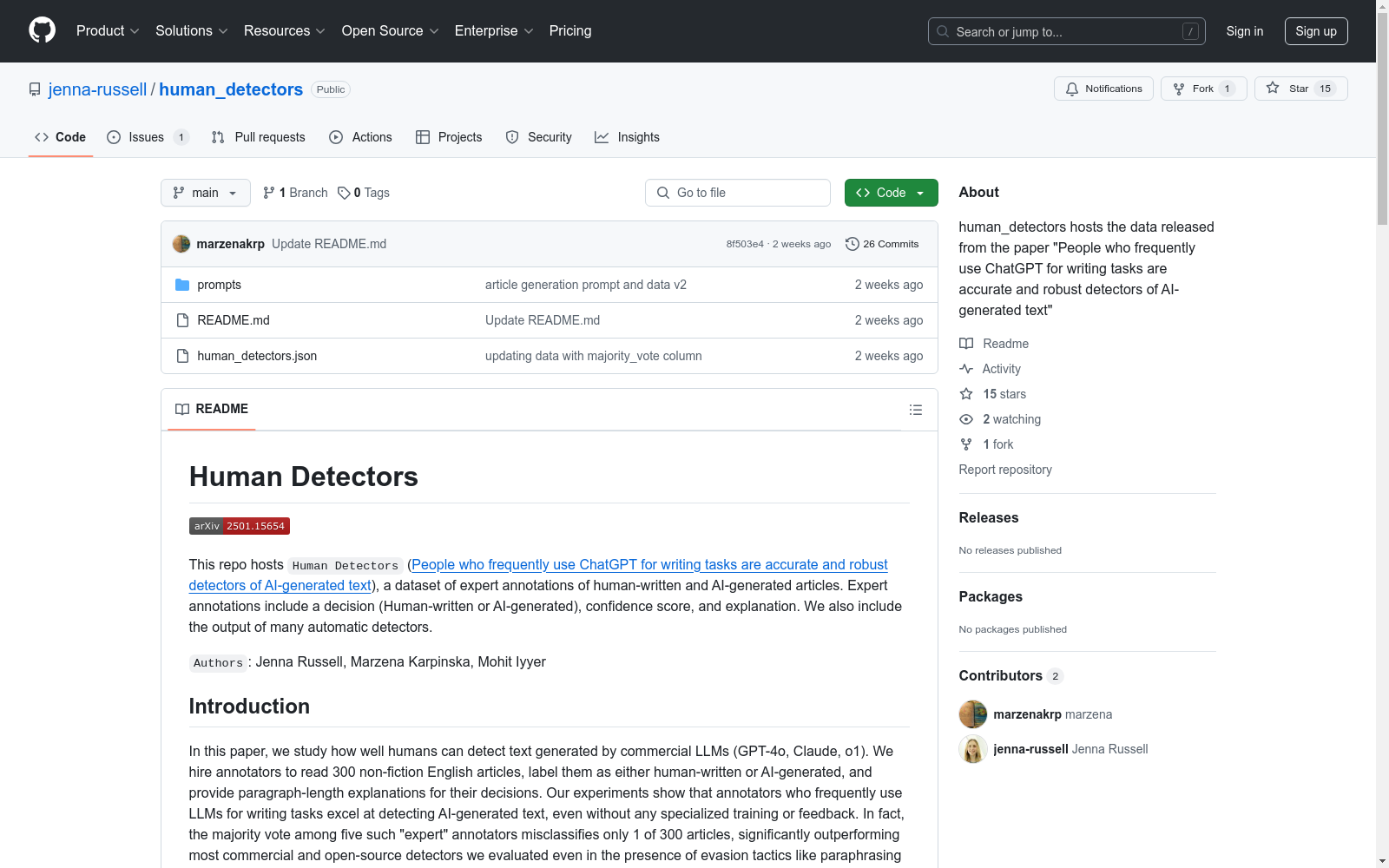View the 0 Tags link
Screen dimensions: 1389x868
(x=364, y=193)
